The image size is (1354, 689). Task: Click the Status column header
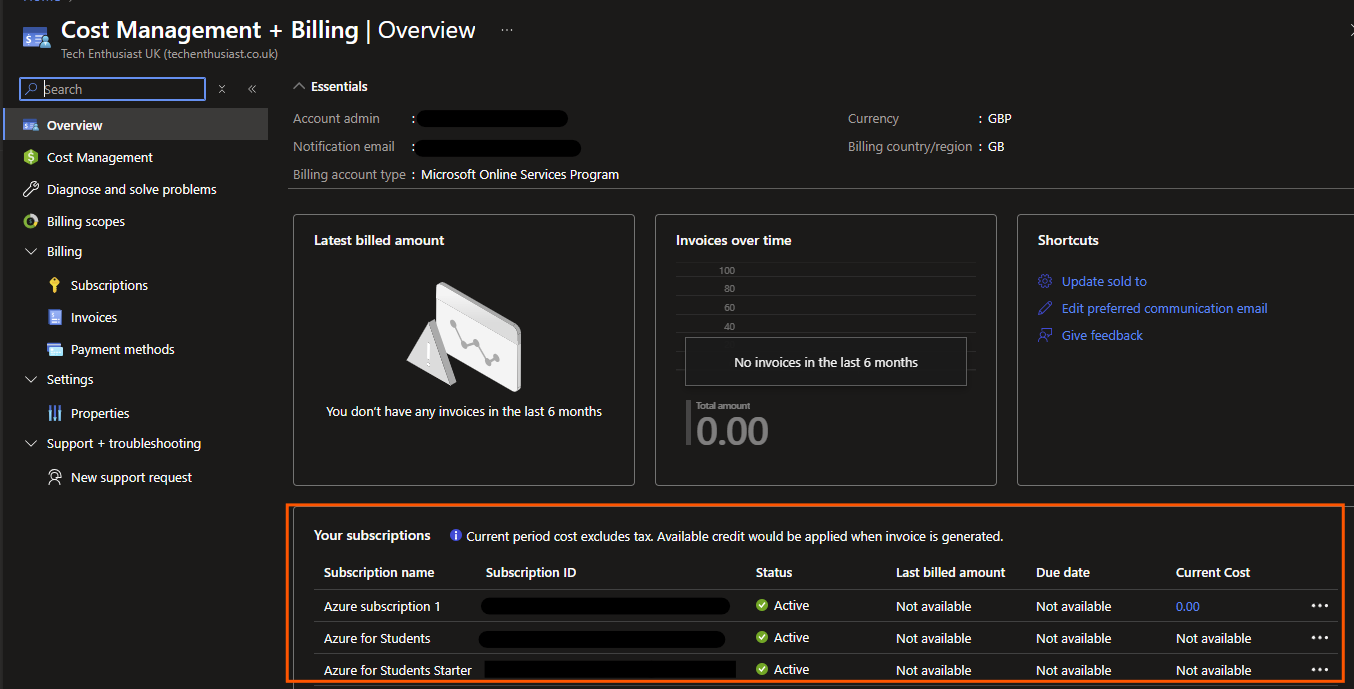coord(774,572)
